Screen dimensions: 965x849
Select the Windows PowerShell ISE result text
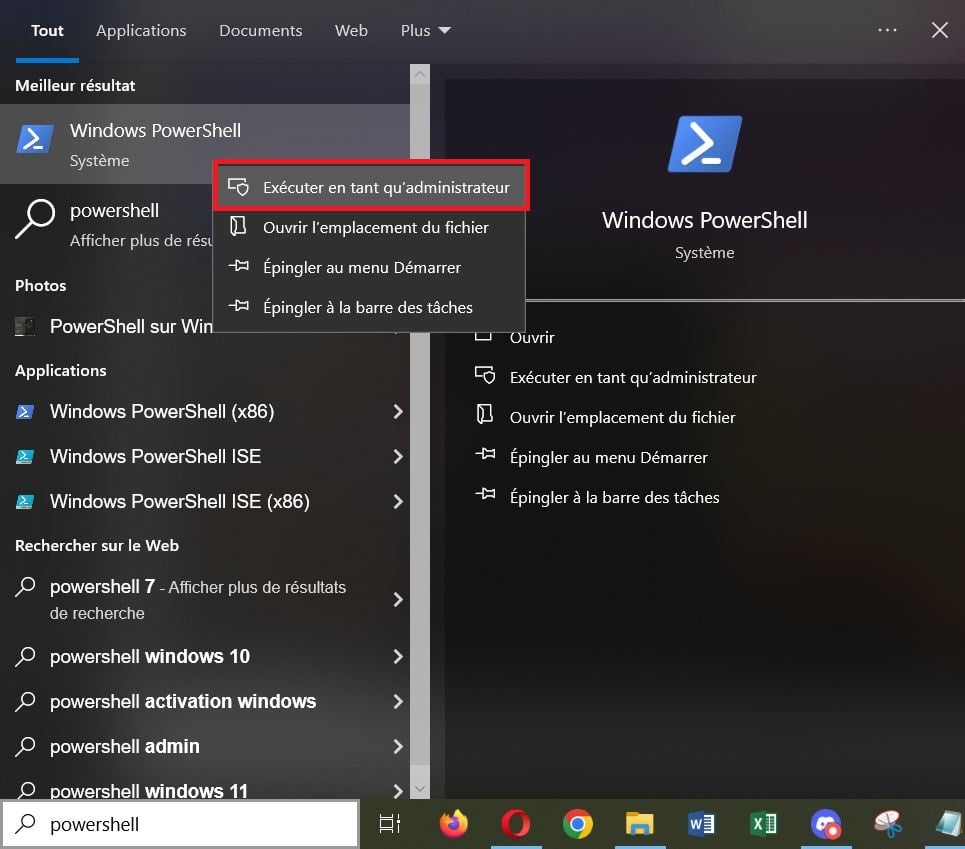click(155, 456)
